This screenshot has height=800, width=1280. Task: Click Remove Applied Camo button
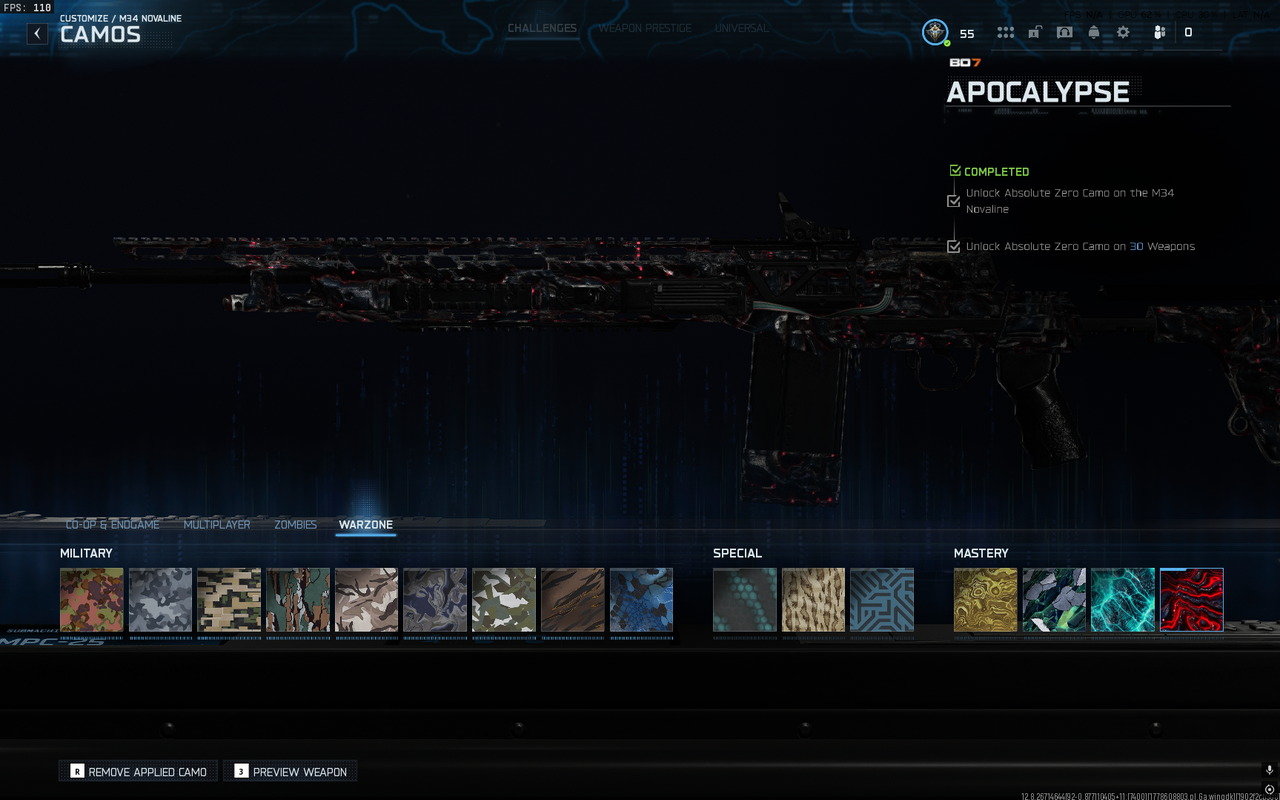[138, 771]
